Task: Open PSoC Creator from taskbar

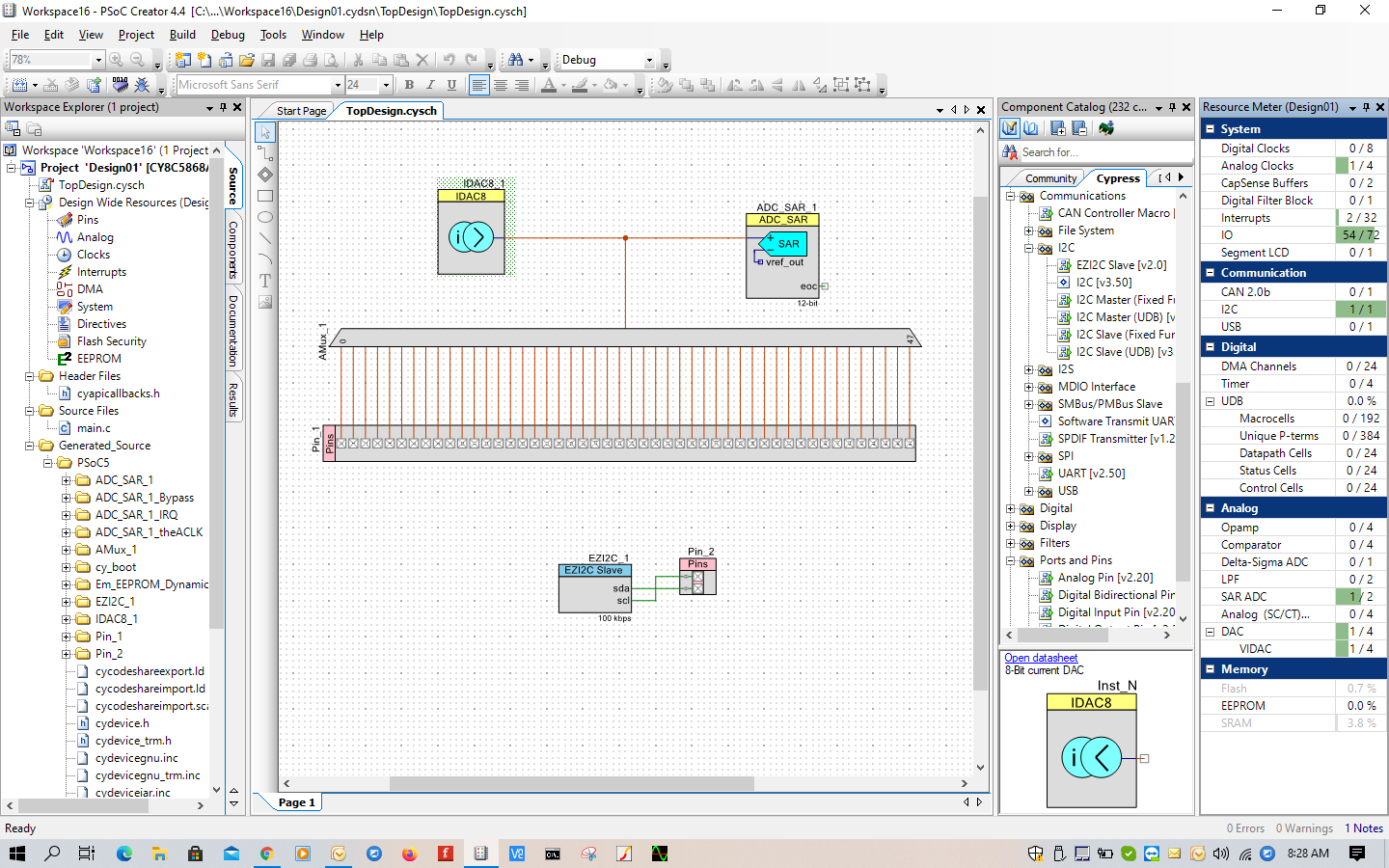Action: (x=480, y=854)
